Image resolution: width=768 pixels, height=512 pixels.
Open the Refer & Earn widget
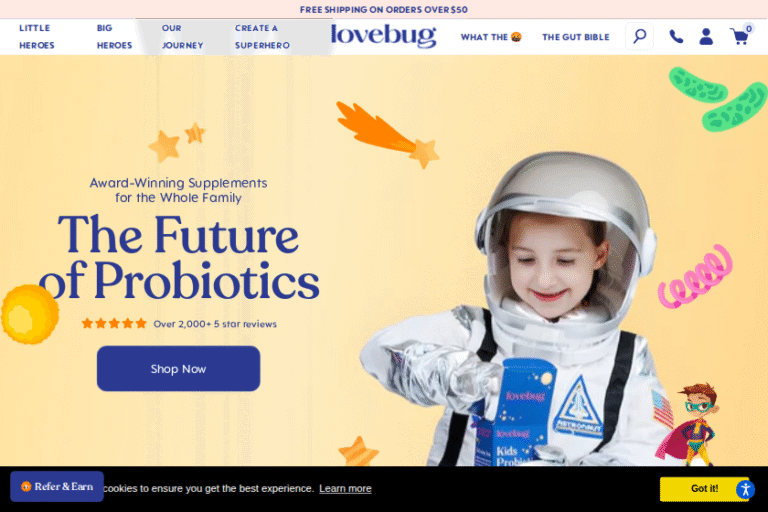click(57, 487)
